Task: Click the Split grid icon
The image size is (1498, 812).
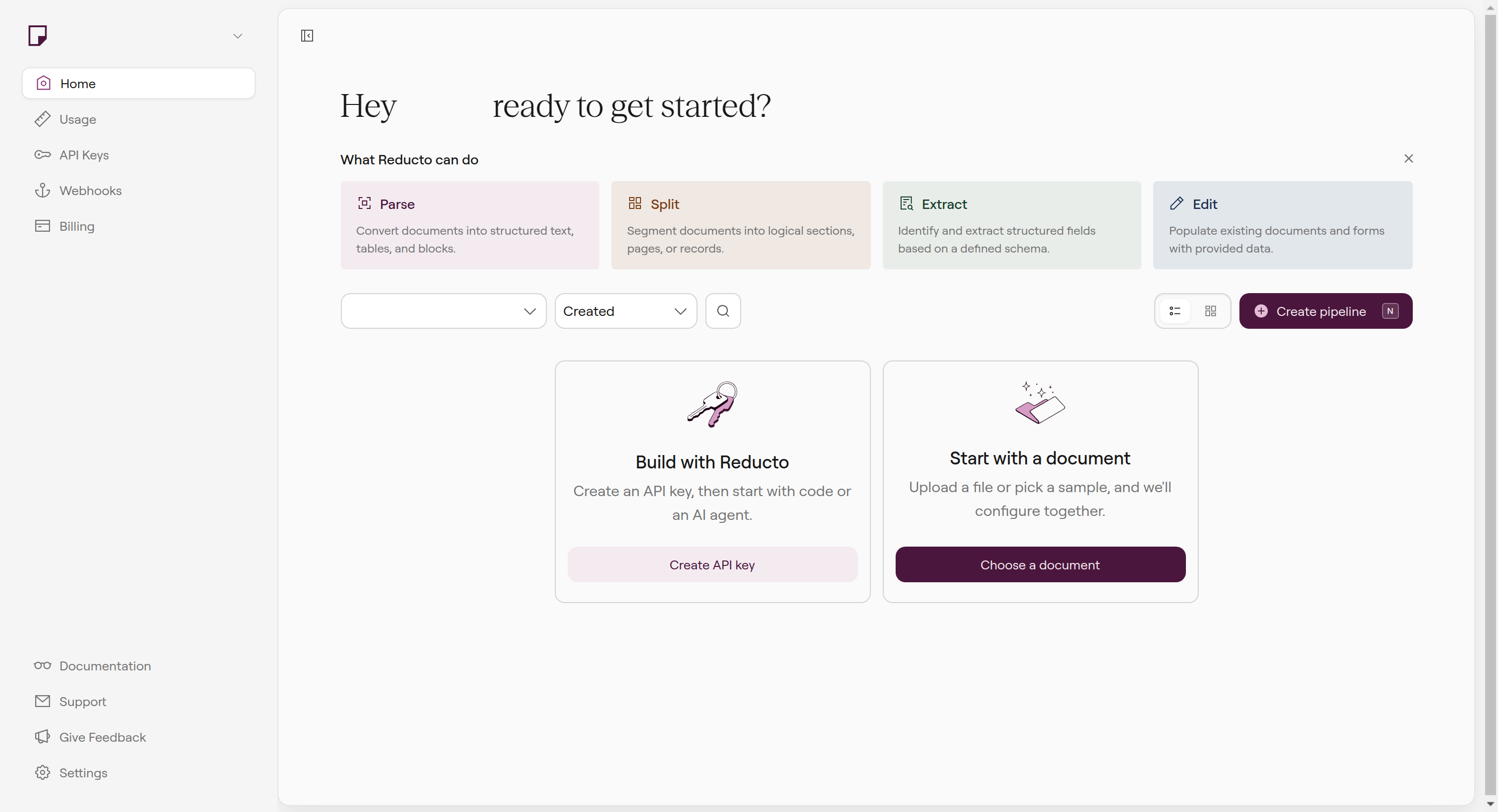Action: tap(635, 203)
